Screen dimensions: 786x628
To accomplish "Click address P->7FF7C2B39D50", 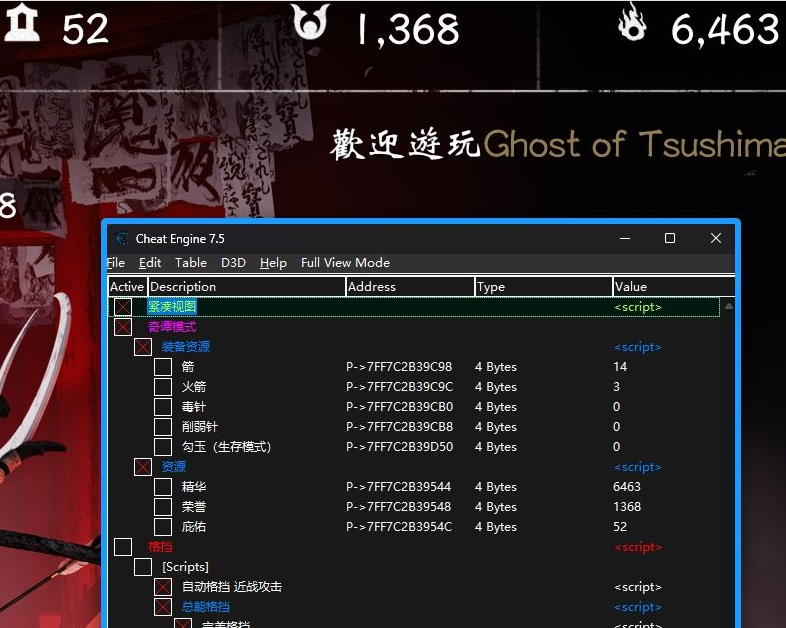I will pos(399,447).
